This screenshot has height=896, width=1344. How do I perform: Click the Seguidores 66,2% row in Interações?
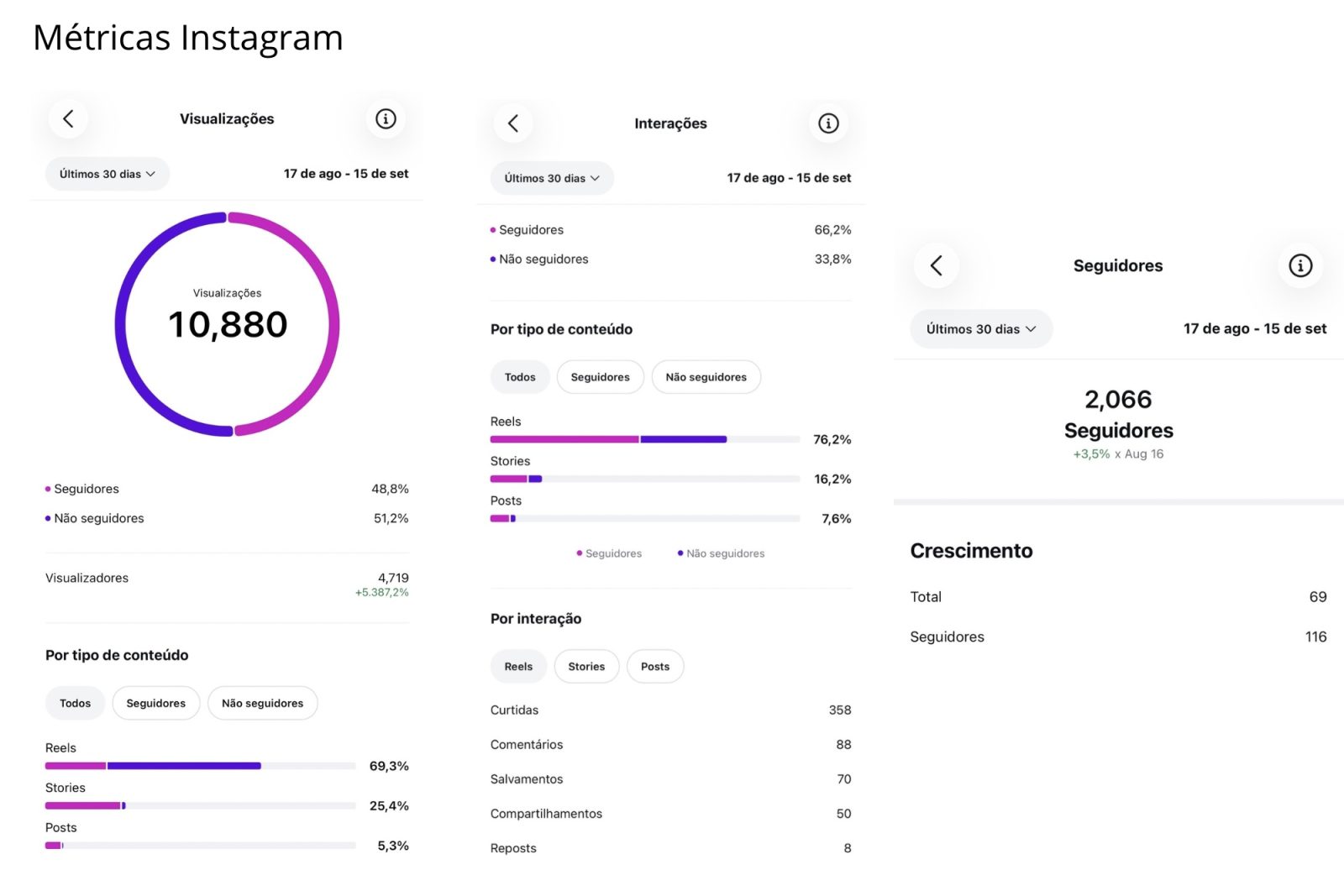pyautogui.click(x=671, y=229)
